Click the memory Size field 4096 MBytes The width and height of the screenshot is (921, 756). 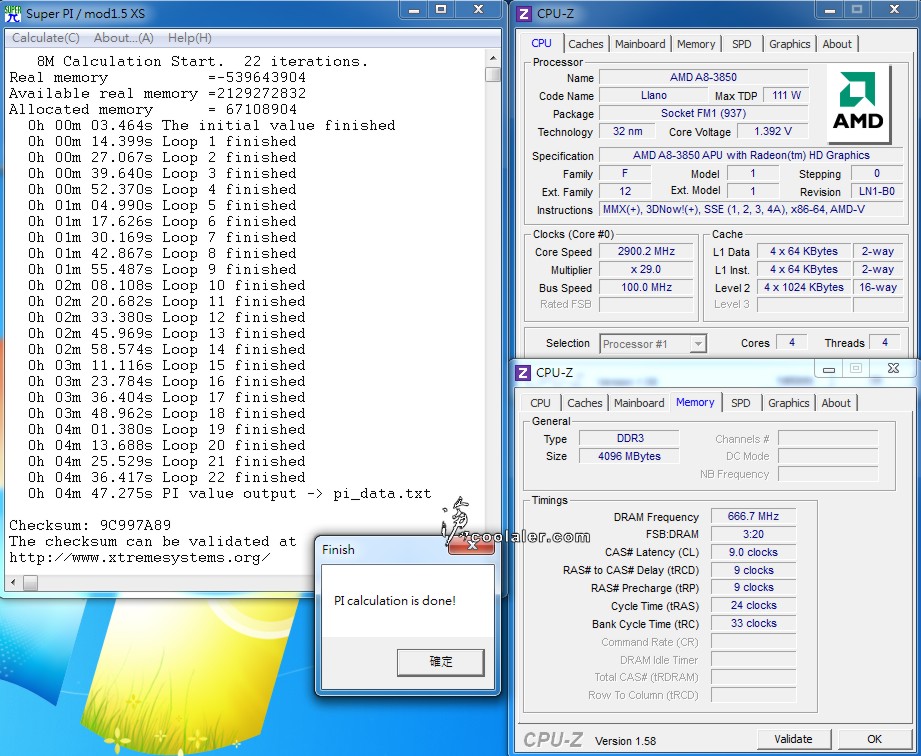(x=630, y=456)
